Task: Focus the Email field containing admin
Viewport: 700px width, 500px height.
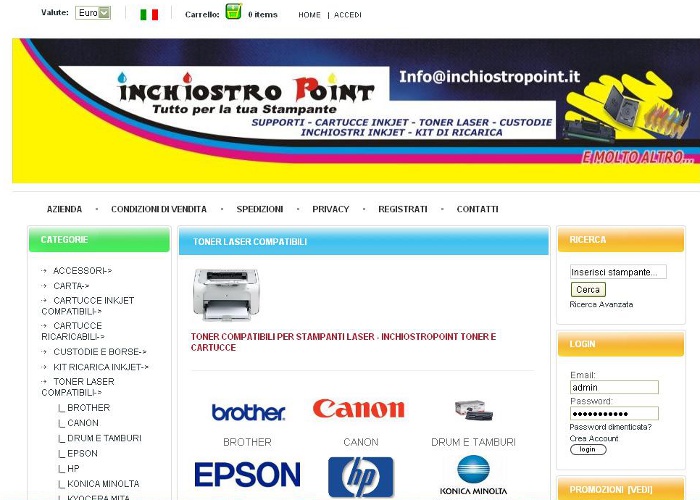Action: pyautogui.click(x=614, y=387)
